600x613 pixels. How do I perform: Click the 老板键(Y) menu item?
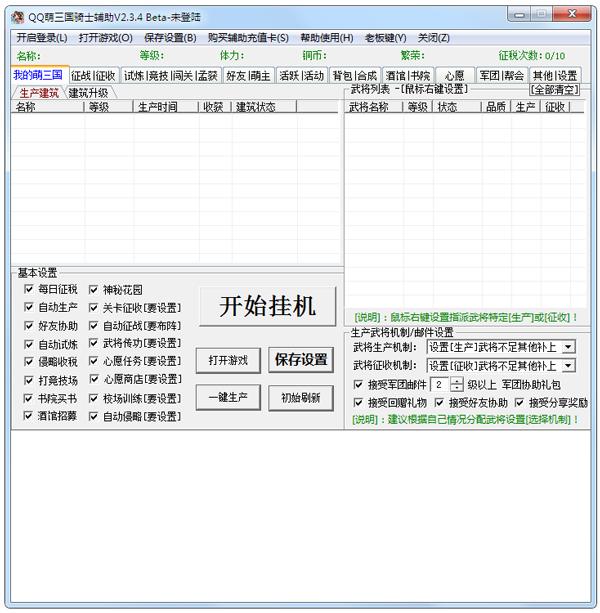coord(385,38)
